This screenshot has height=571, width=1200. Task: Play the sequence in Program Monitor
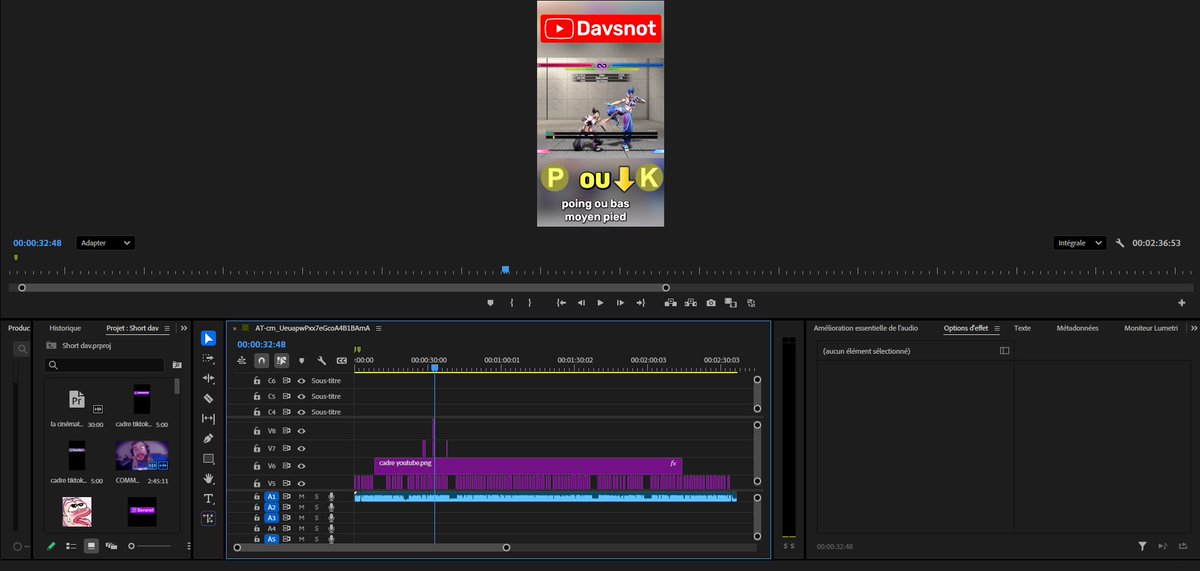(600, 302)
